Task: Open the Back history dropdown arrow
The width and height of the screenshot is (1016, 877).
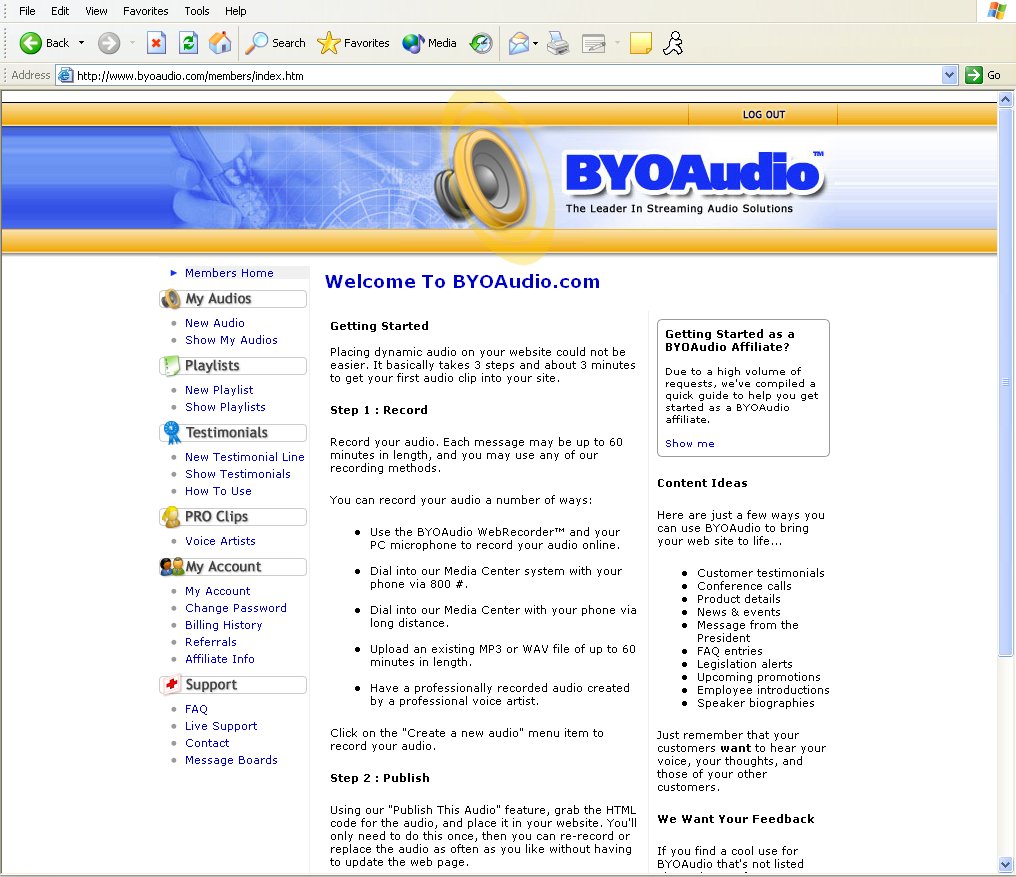Action: click(x=81, y=43)
